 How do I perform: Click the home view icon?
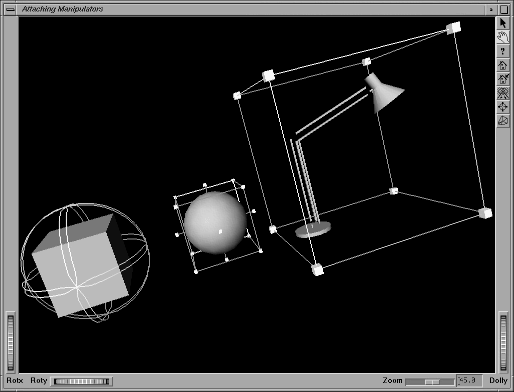coord(503,65)
